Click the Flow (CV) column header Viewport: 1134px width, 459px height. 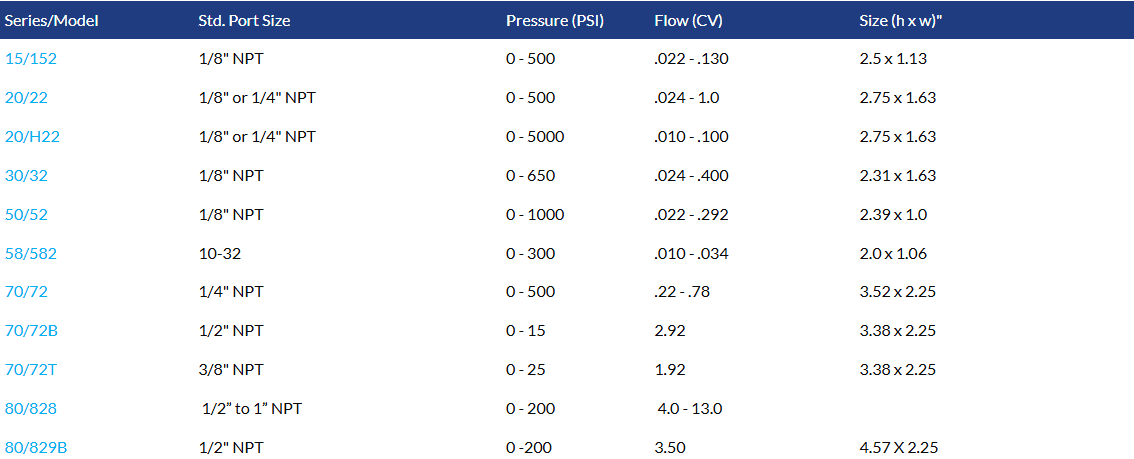[688, 20]
